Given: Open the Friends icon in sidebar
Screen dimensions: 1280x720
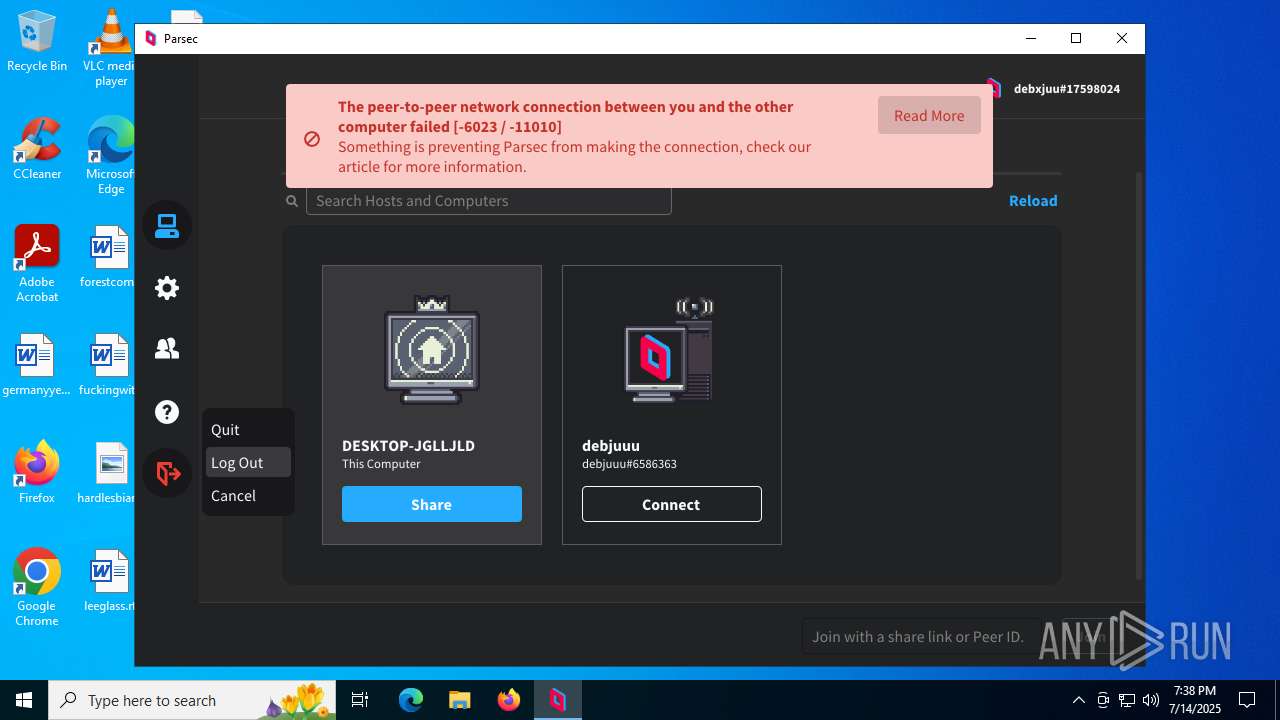Looking at the screenshot, I should 167,348.
